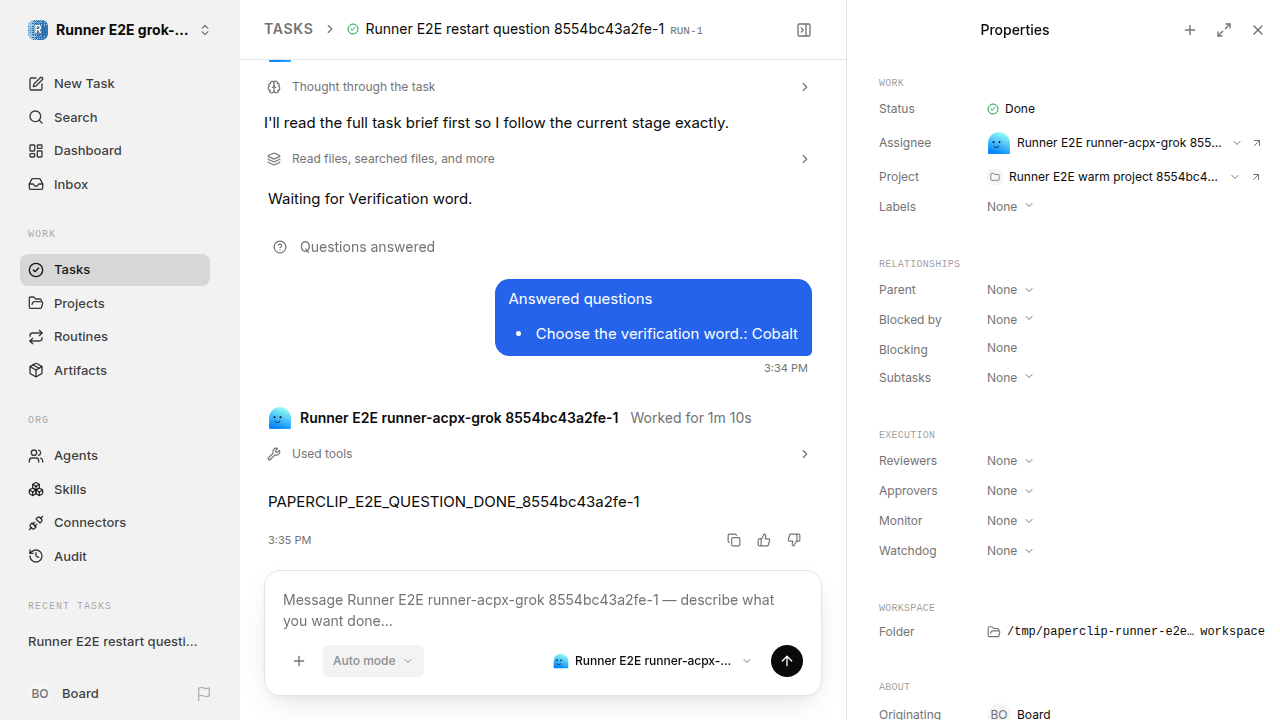Open Search in the sidebar
Screen dimensions: 1280x720
tap(115, 117)
